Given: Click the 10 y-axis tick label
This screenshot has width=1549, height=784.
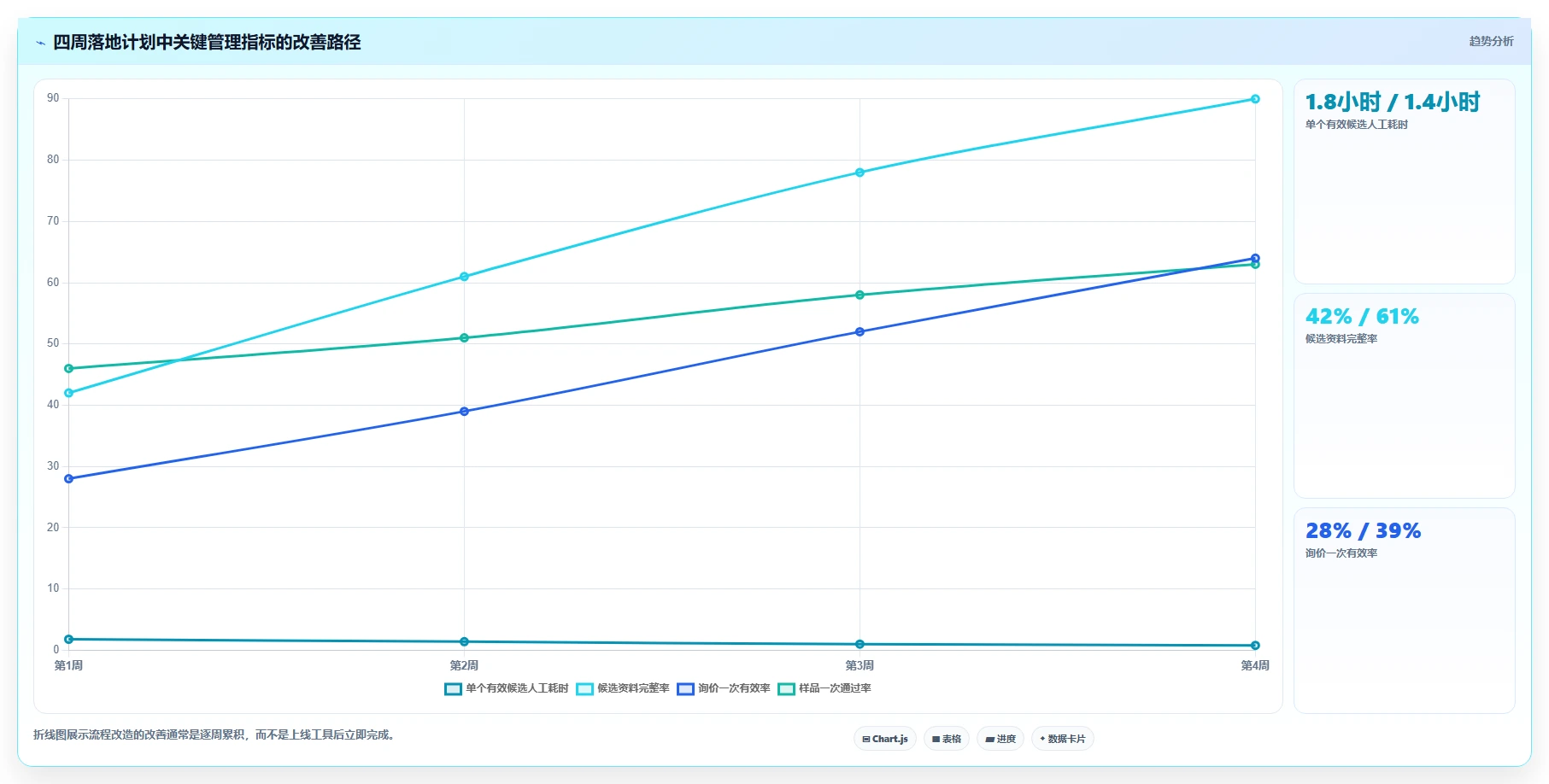Looking at the screenshot, I should coord(53,588).
